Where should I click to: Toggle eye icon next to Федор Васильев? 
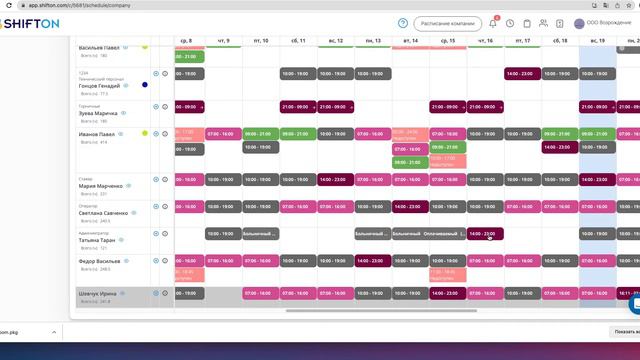126,261
